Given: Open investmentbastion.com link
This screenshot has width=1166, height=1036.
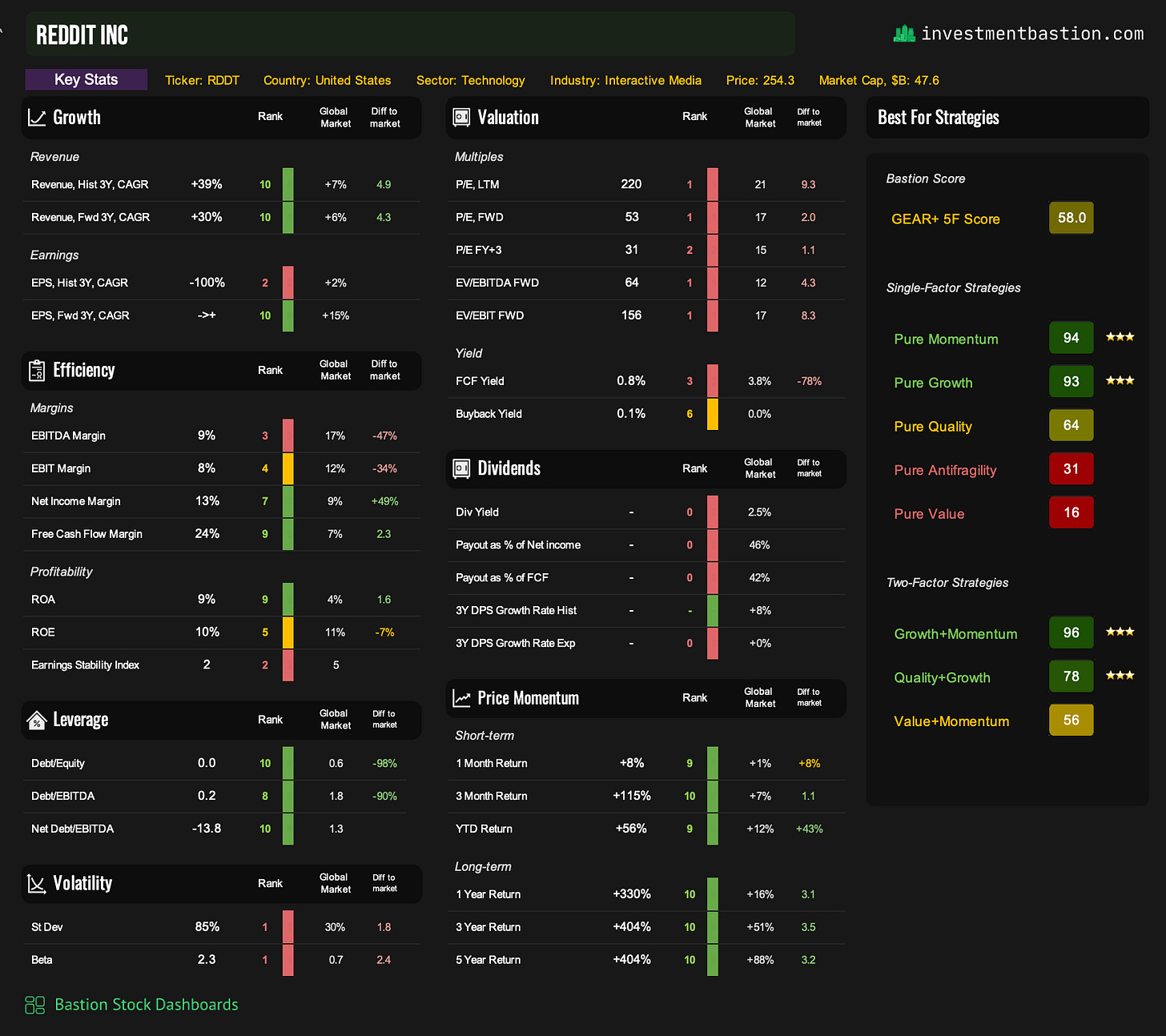Looking at the screenshot, I should [1032, 34].
